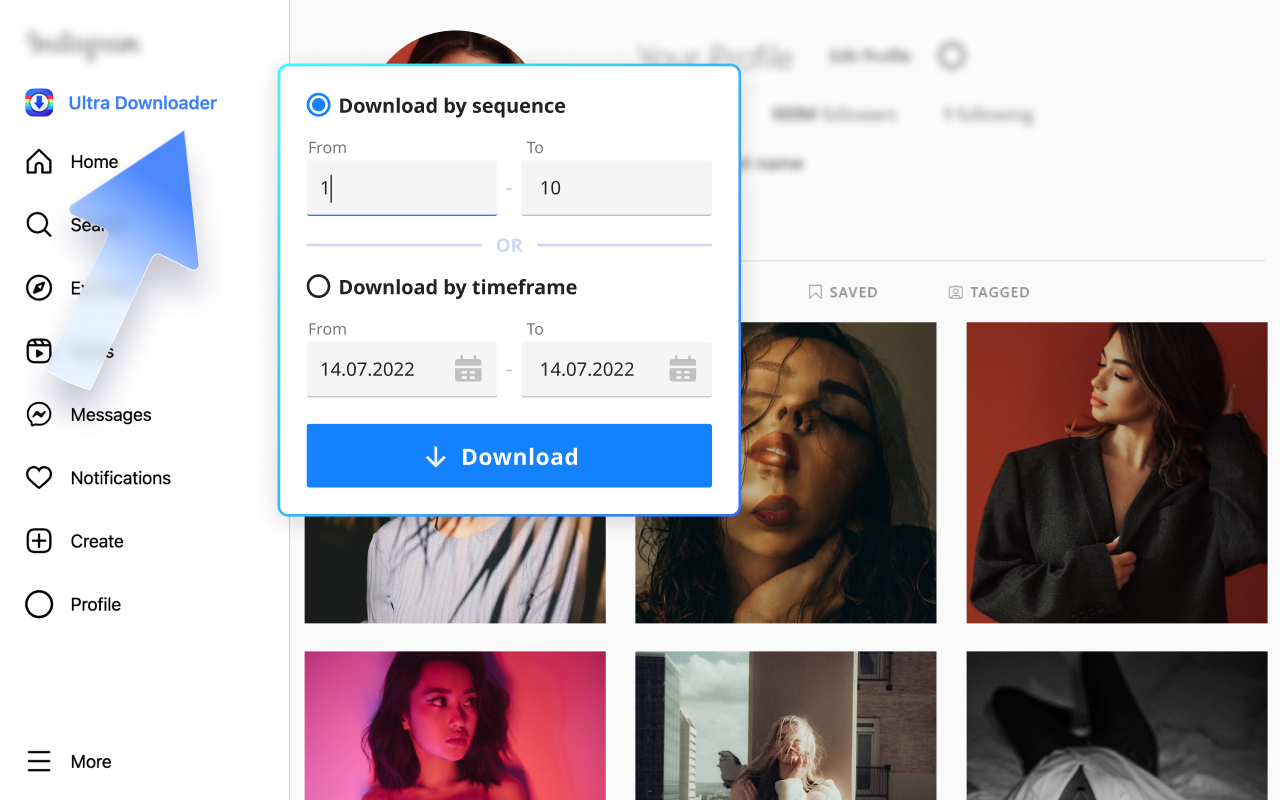This screenshot has height=800, width=1280.
Task: Open the To date calendar picker
Action: (683, 369)
